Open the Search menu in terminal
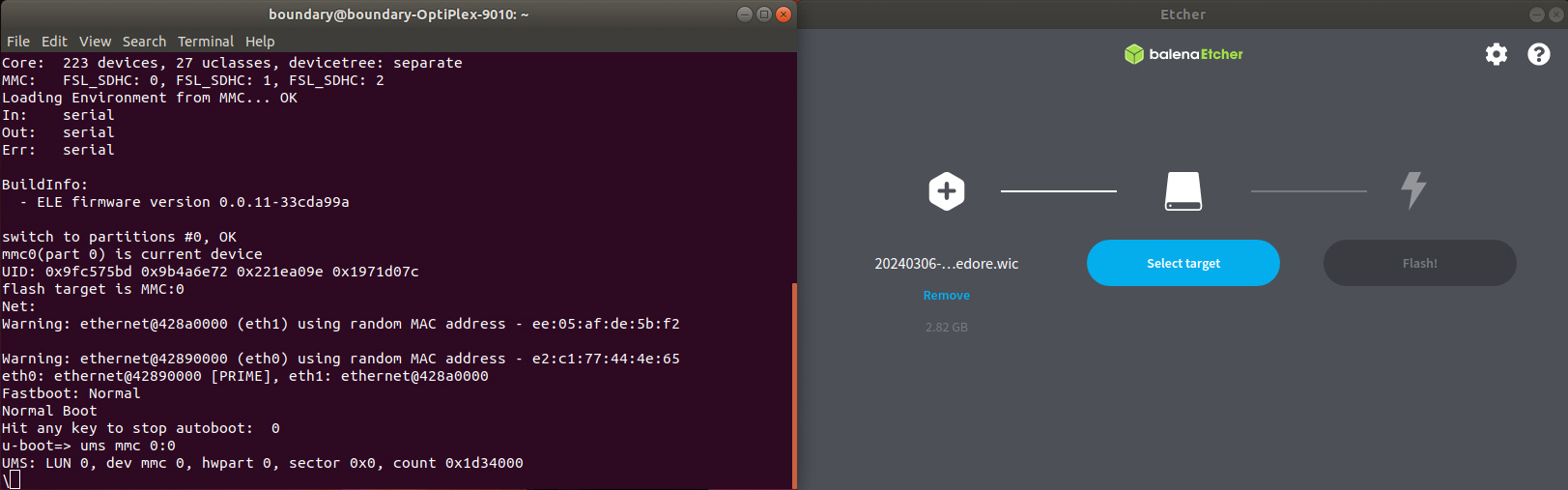 coord(144,42)
